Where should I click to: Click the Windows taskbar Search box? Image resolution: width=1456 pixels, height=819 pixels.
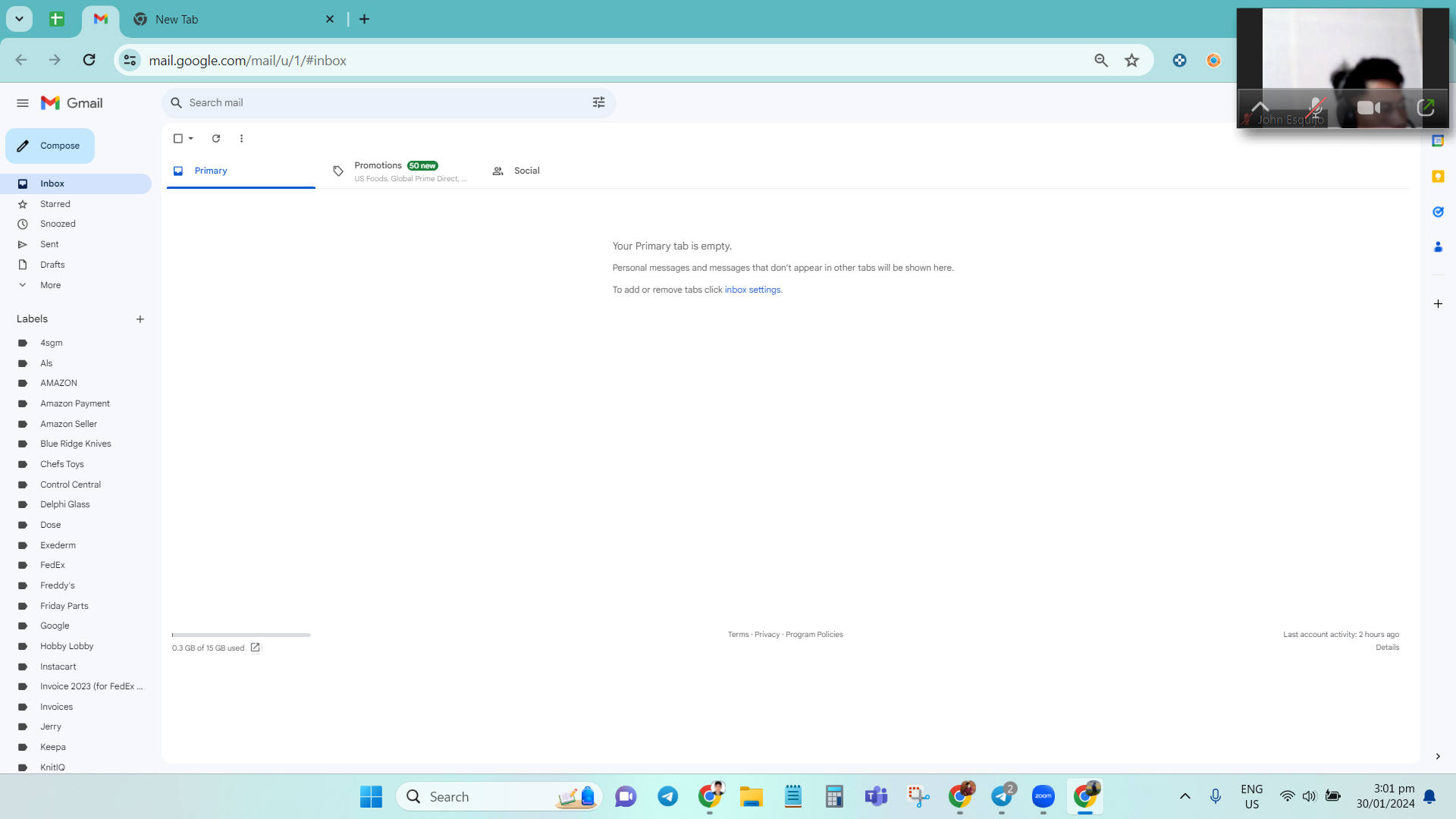click(499, 796)
